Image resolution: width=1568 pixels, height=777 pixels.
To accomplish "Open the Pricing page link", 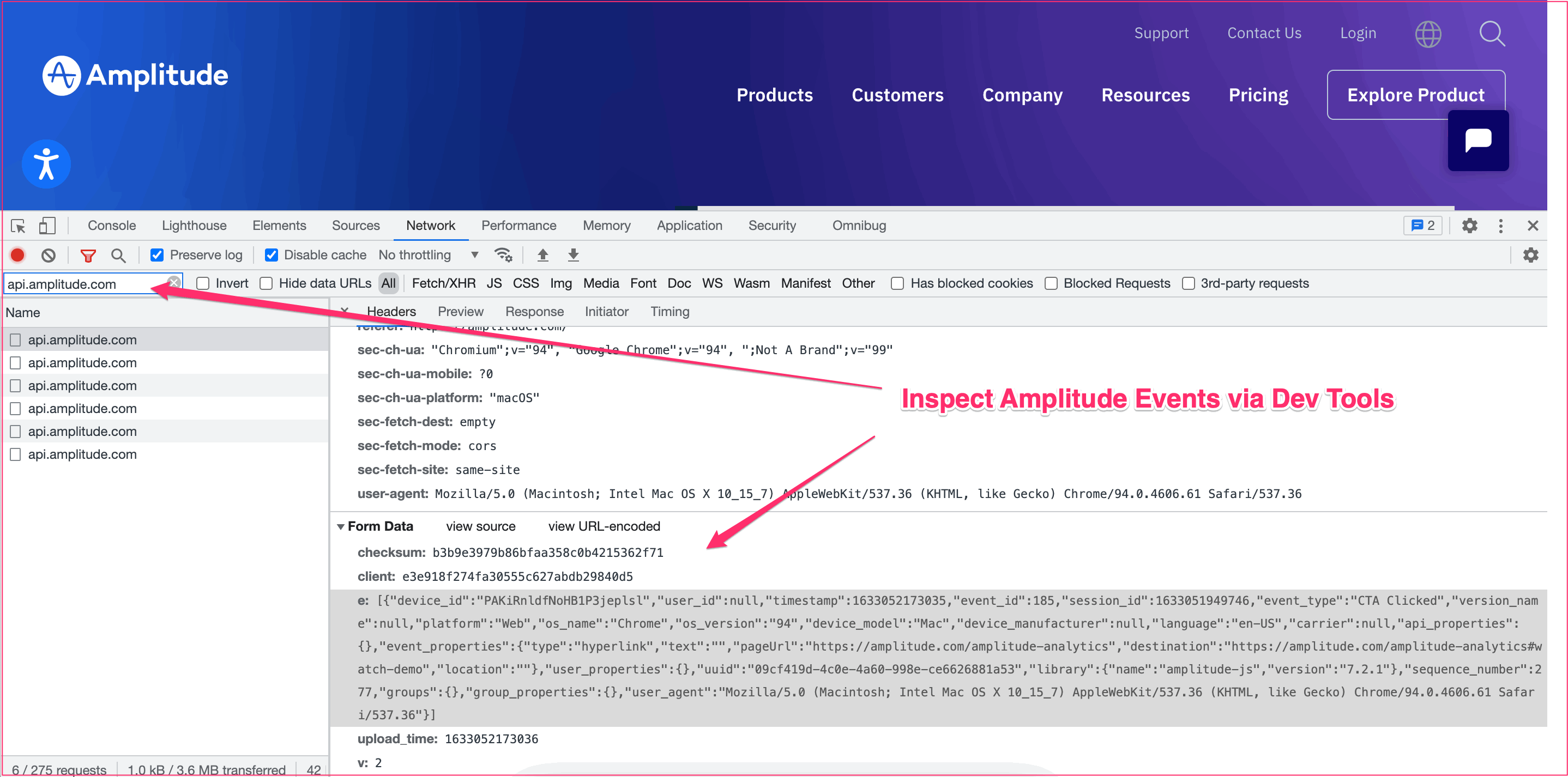I will coord(1258,95).
